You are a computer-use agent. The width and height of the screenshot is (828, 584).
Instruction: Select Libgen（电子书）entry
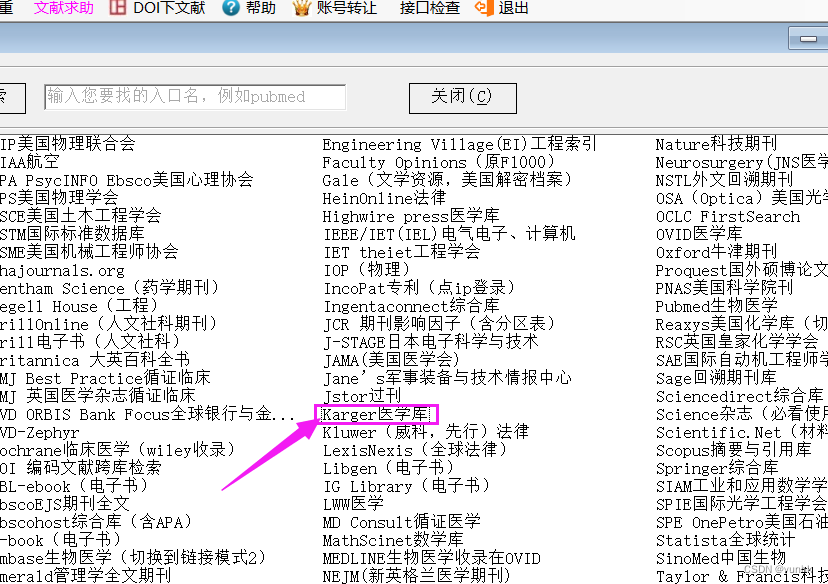click(388, 468)
